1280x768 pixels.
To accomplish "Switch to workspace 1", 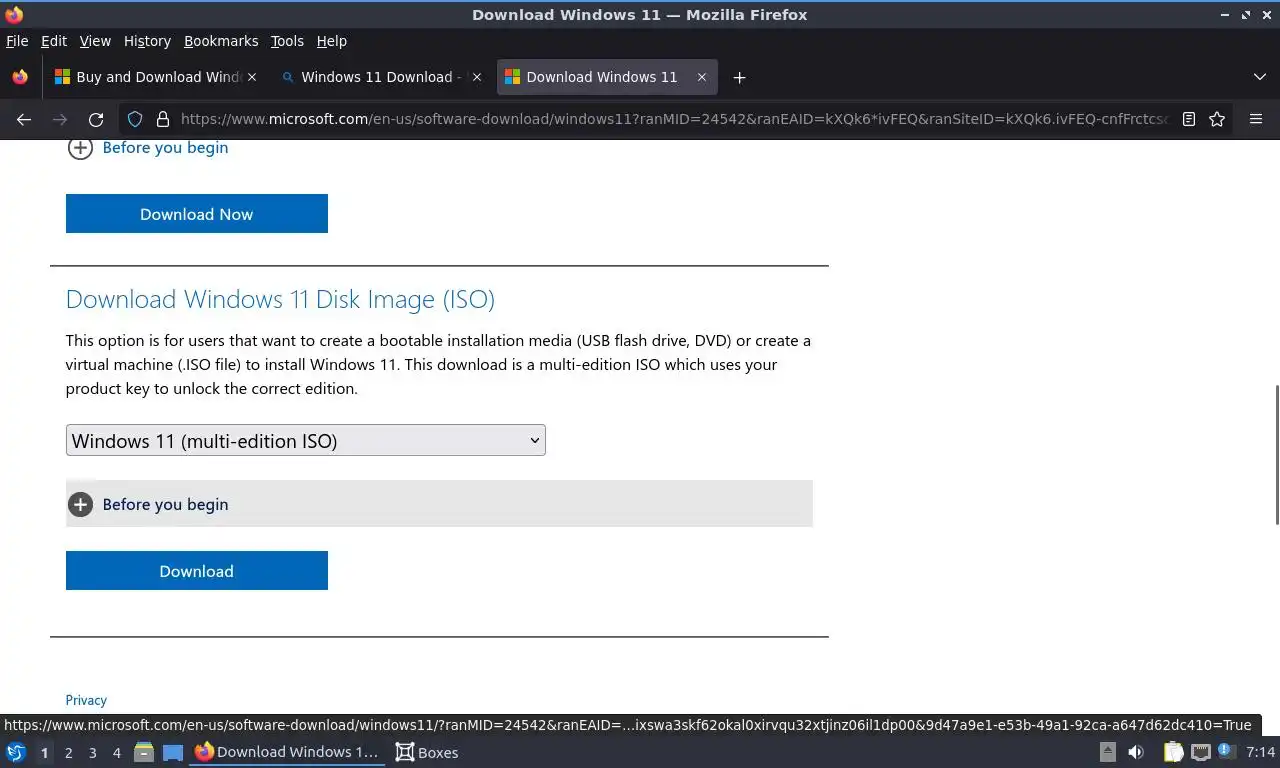I will (x=44, y=752).
